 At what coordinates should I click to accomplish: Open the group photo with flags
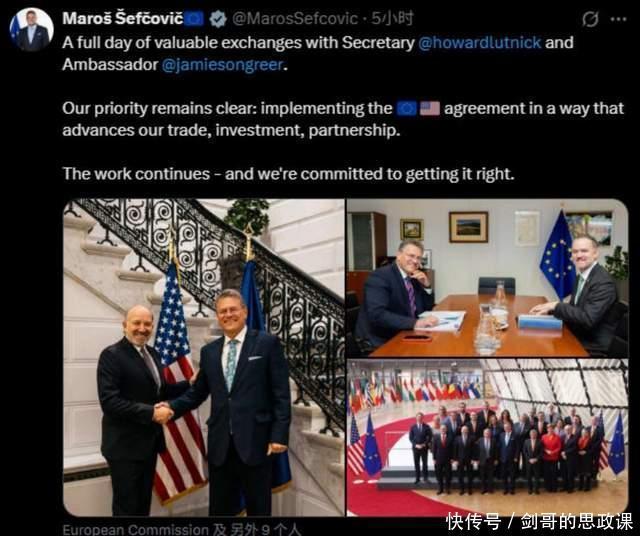pyautogui.click(x=487, y=438)
